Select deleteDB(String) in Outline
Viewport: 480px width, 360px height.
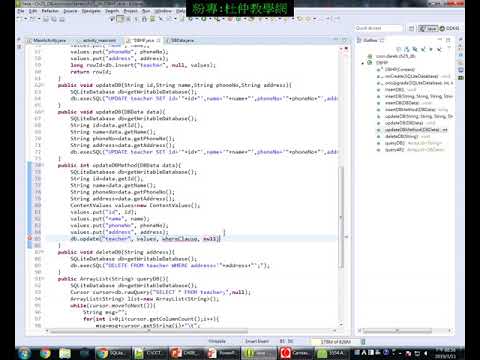pos(402,136)
